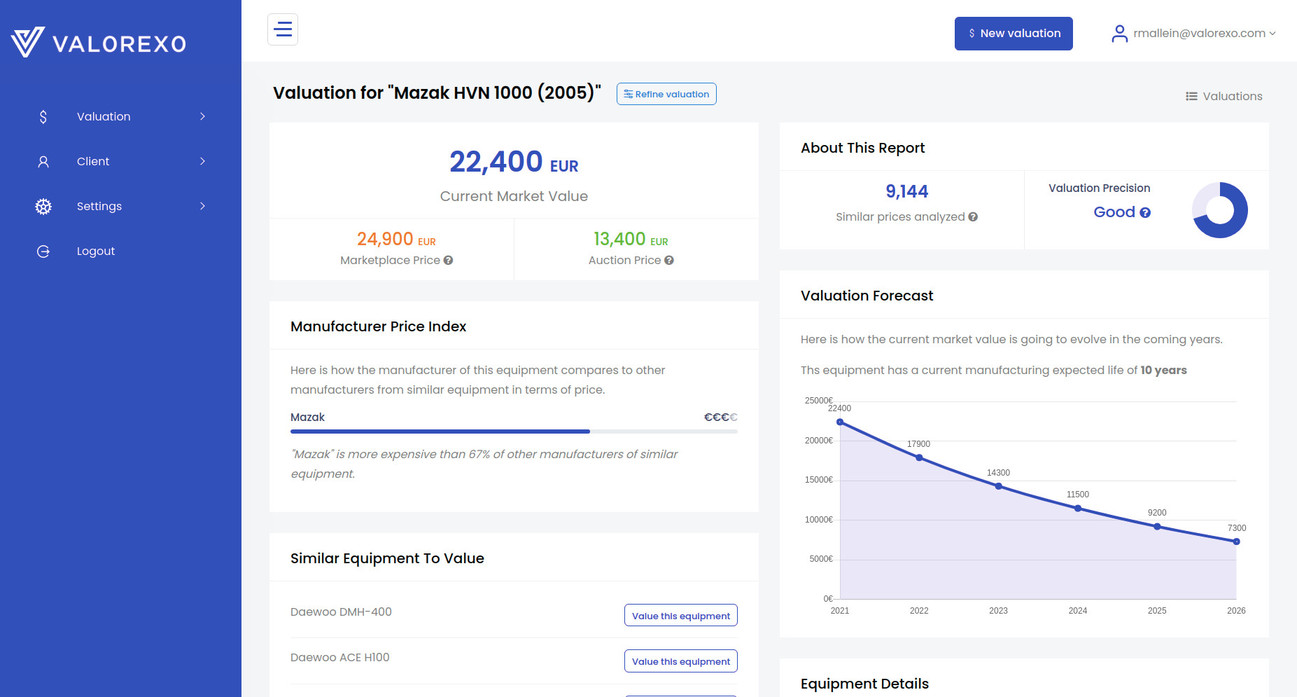Click the page title 'Valuation for Mazak HVN 1000 (2005)'
Image resolution: width=1297 pixels, height=697 pixels.
tap(437, 93)
